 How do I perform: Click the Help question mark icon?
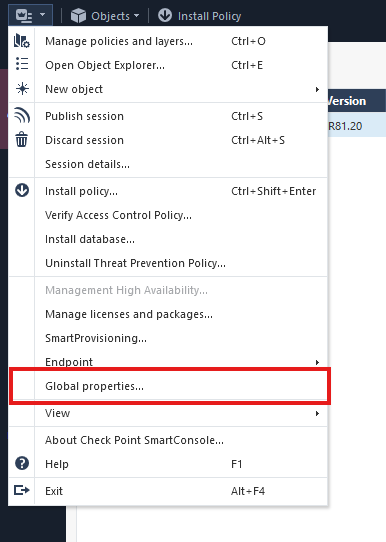pos(22,463)
